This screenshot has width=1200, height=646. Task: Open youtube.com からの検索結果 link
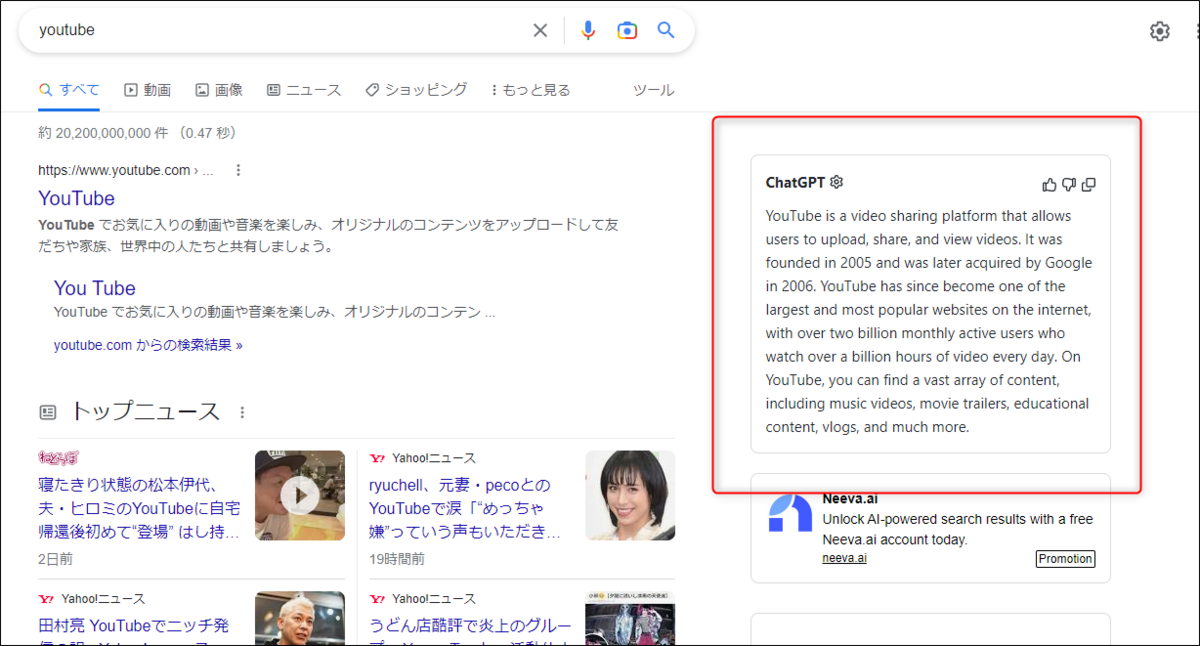point(148,345)
